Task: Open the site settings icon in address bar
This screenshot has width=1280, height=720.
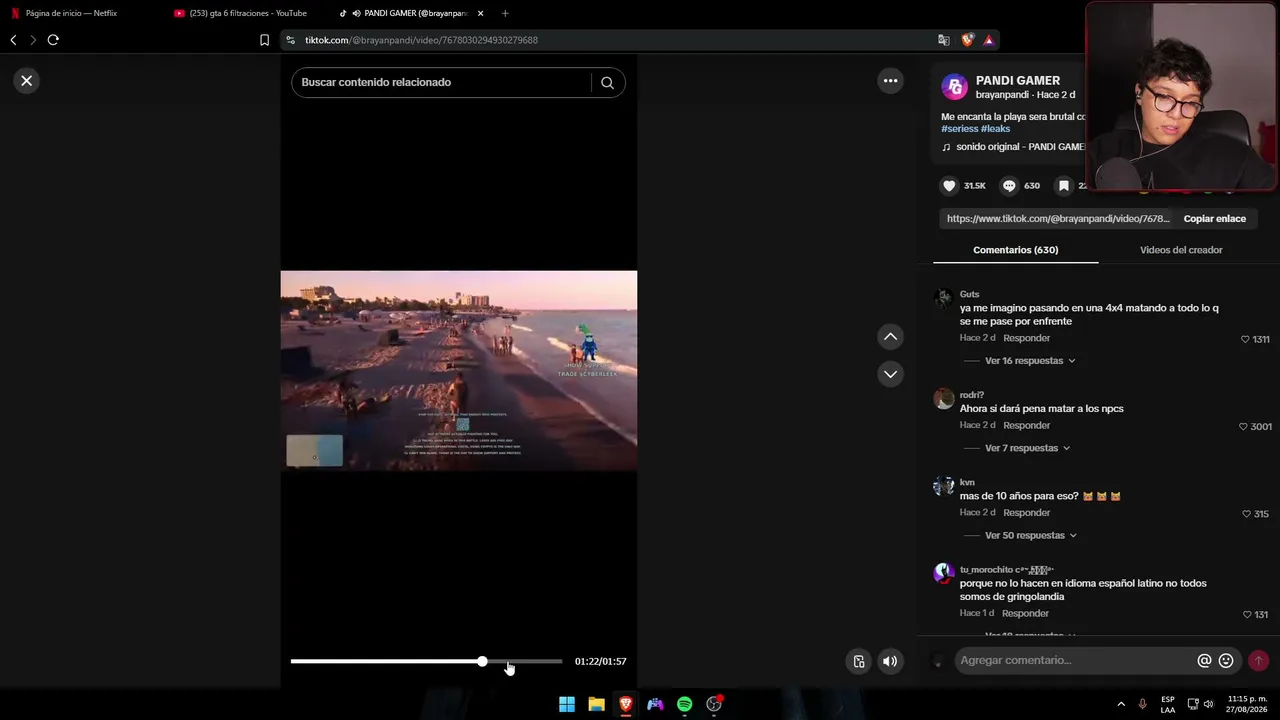Action: tap(290, 40)
